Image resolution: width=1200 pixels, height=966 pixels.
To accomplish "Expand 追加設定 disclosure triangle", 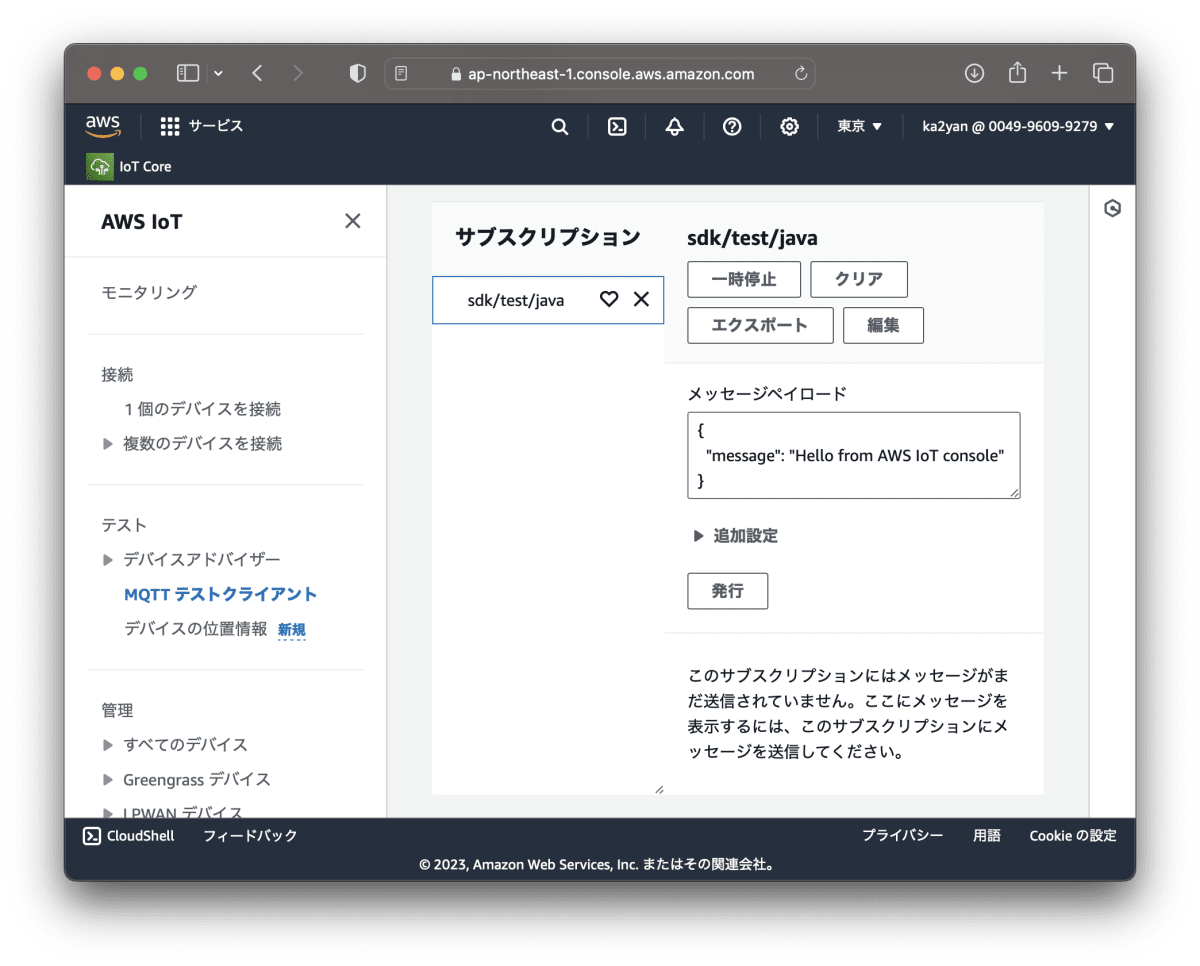I will tap(699, 536).
